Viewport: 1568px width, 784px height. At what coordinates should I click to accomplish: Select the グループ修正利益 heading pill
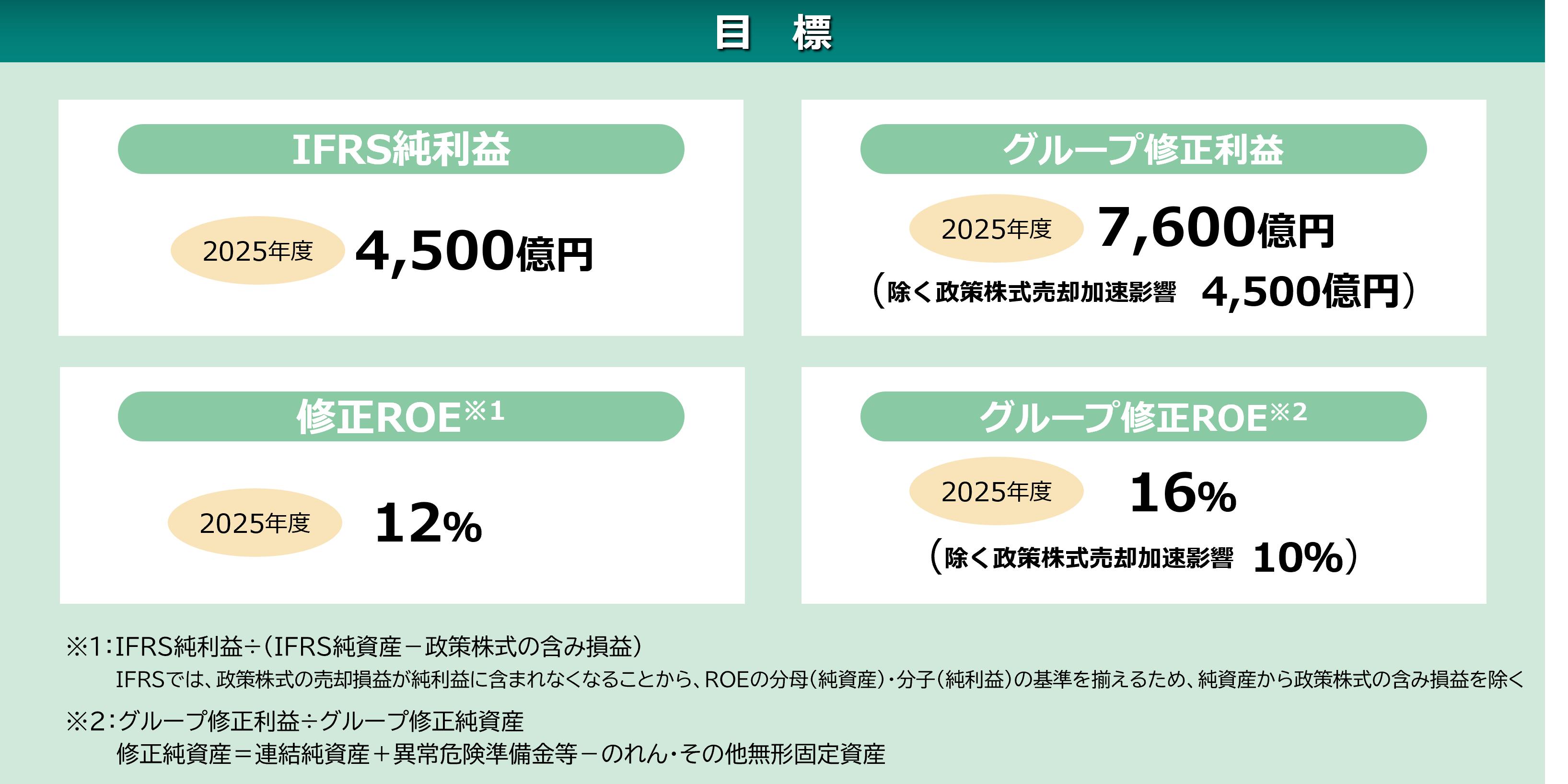click(1143, 149)
